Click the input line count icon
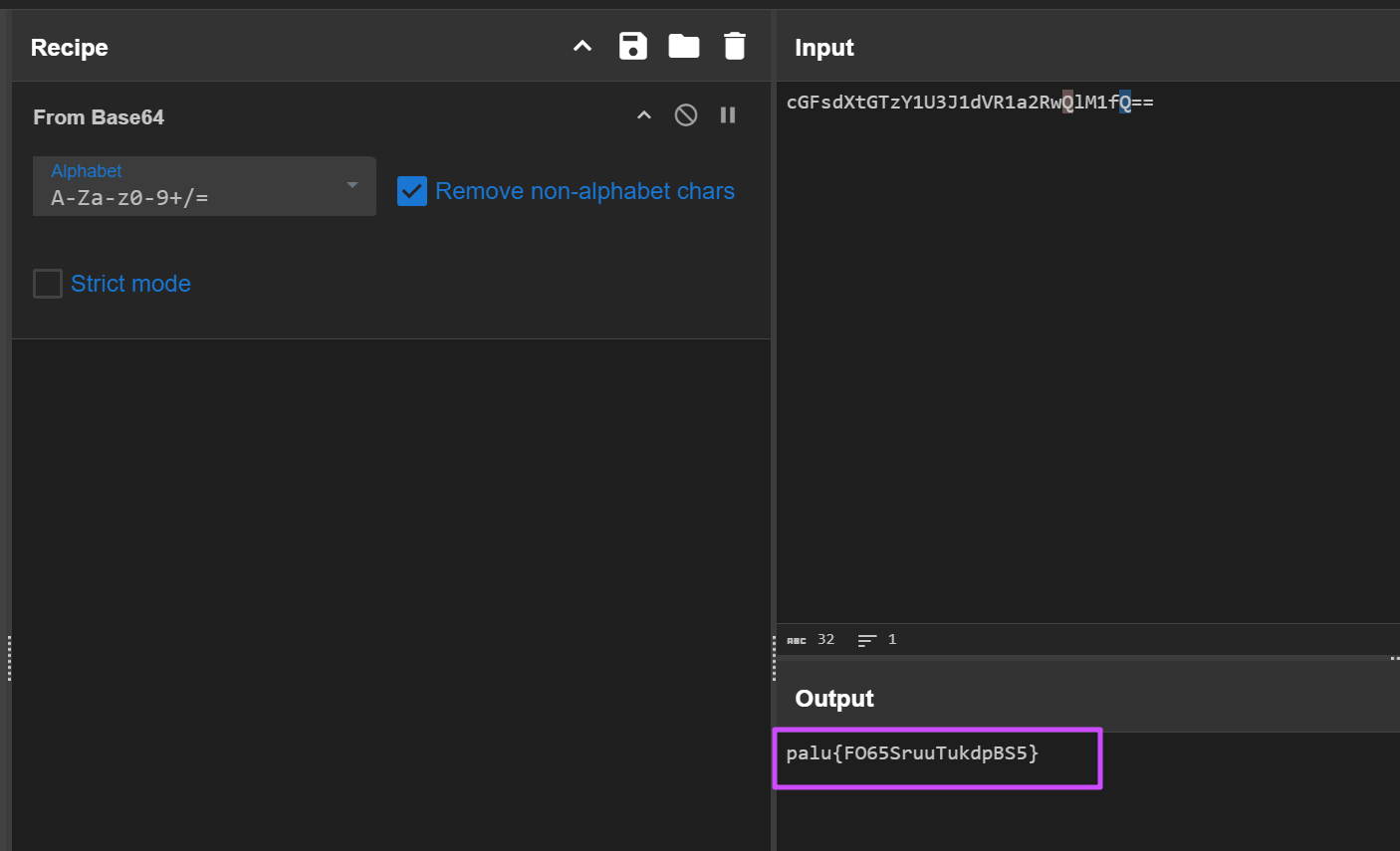 coord(867,640)
